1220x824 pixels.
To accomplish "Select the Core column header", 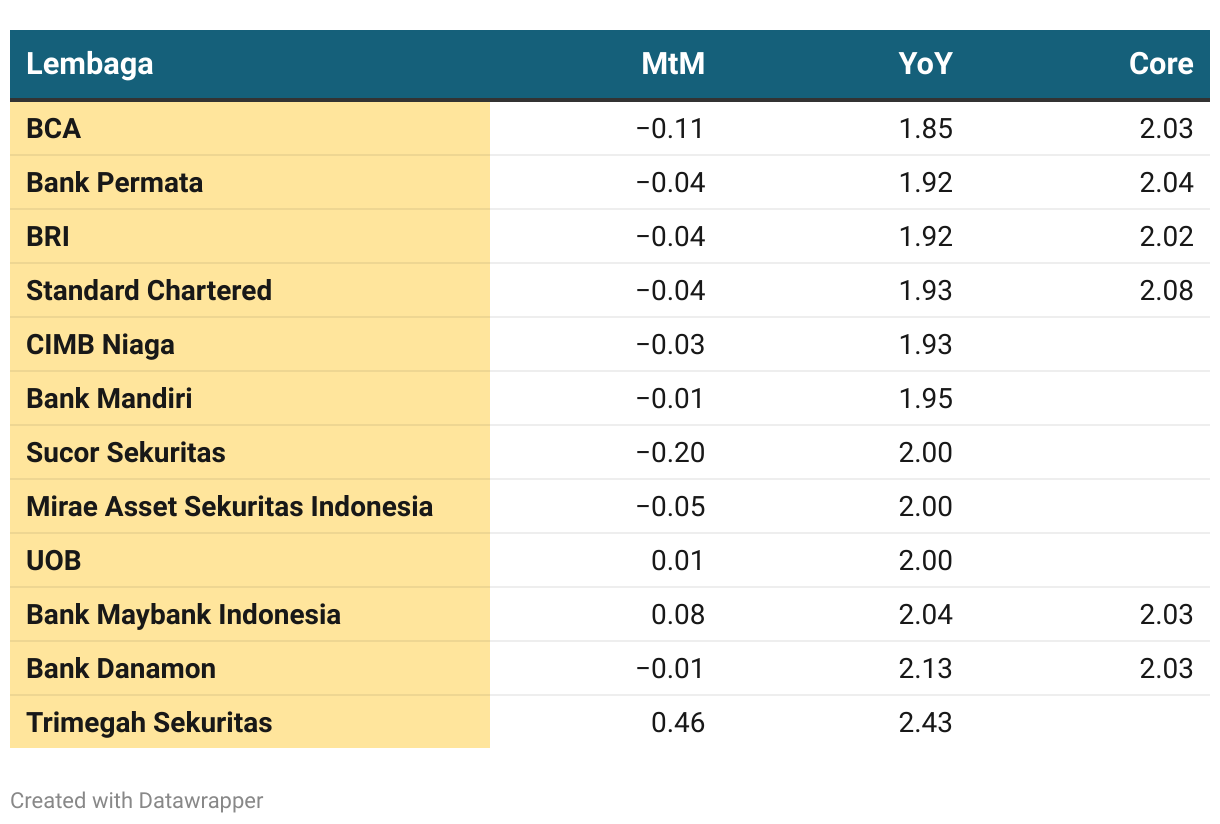I will [x=1161, y=64].
